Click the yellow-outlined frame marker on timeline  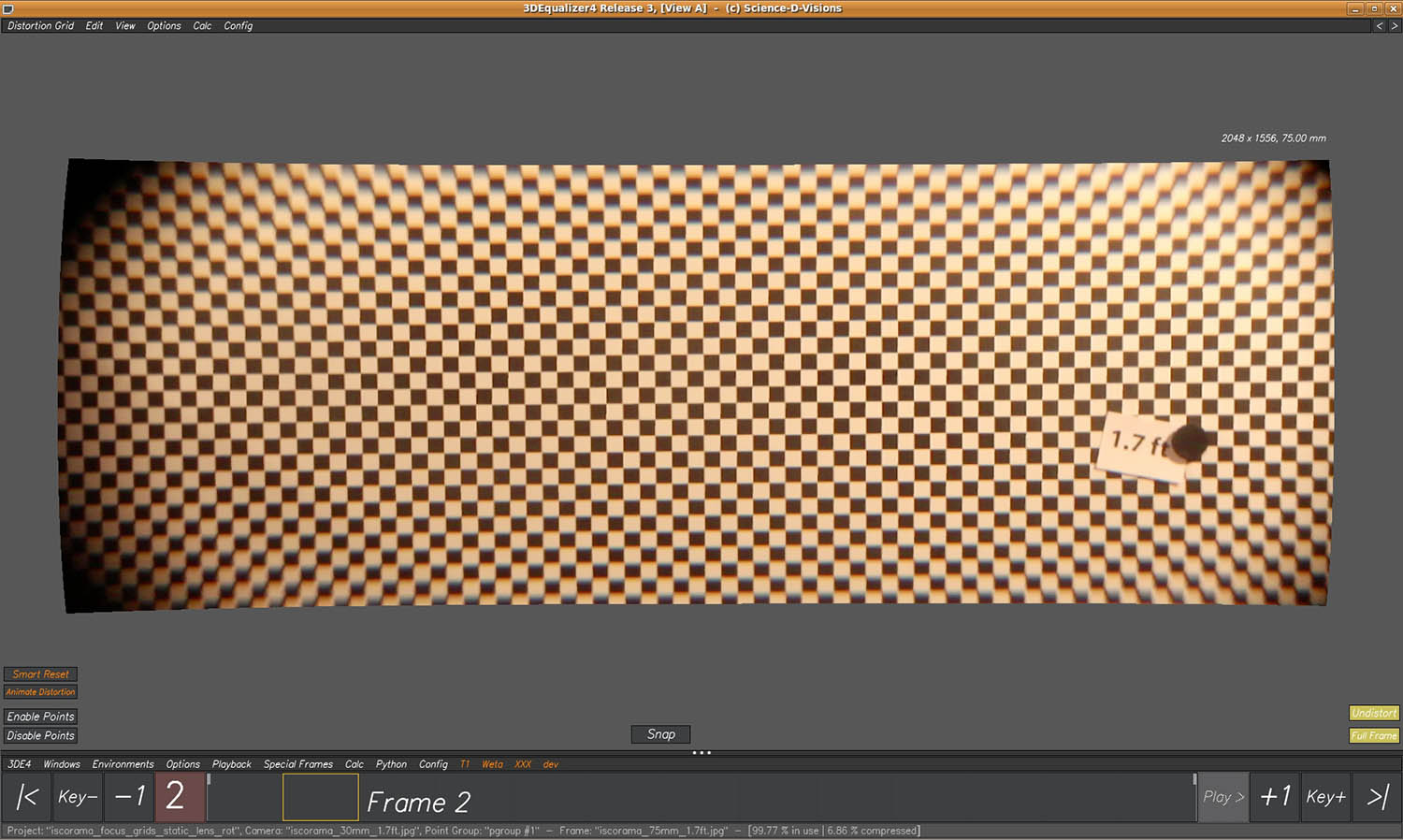tap(321, 797)
